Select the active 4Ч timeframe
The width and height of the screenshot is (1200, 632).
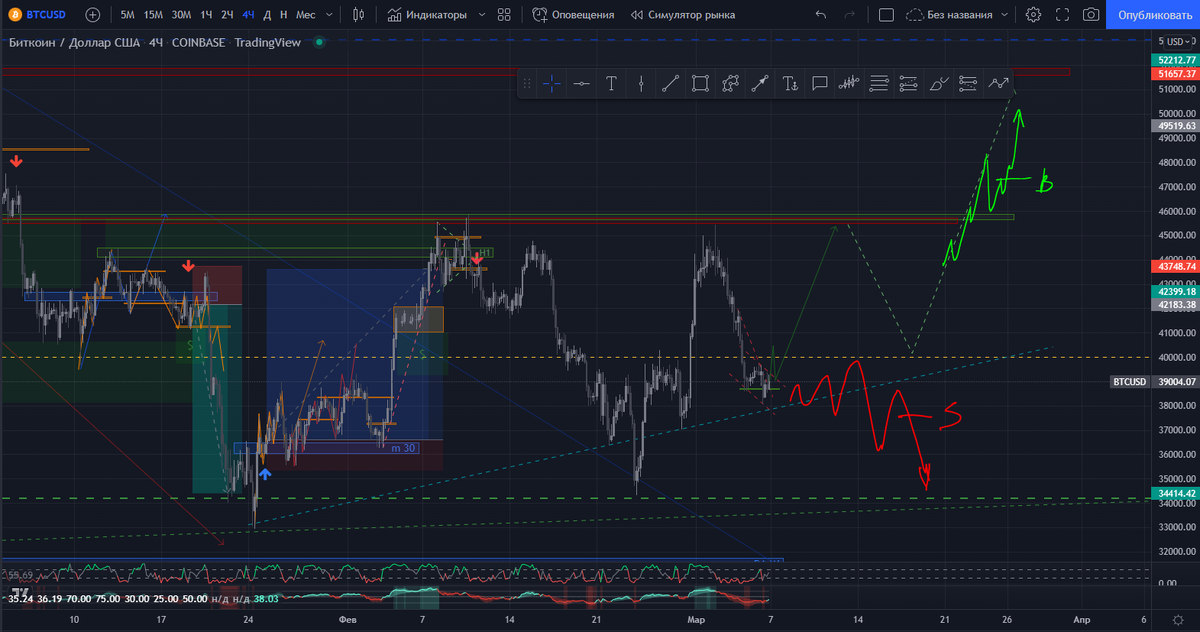[x=248, y=15]
